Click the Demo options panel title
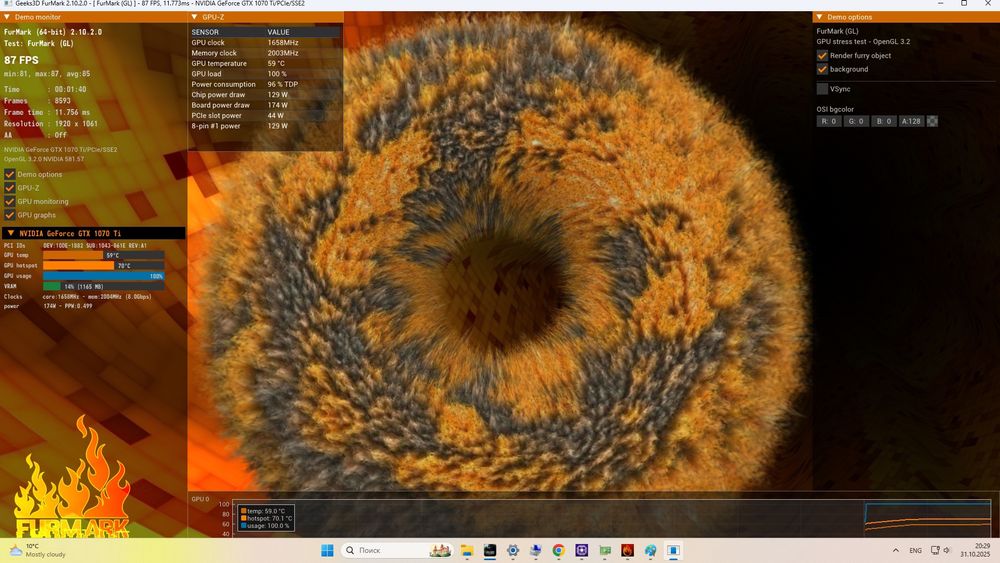The image size is (1000, 563). pos(849,17)
